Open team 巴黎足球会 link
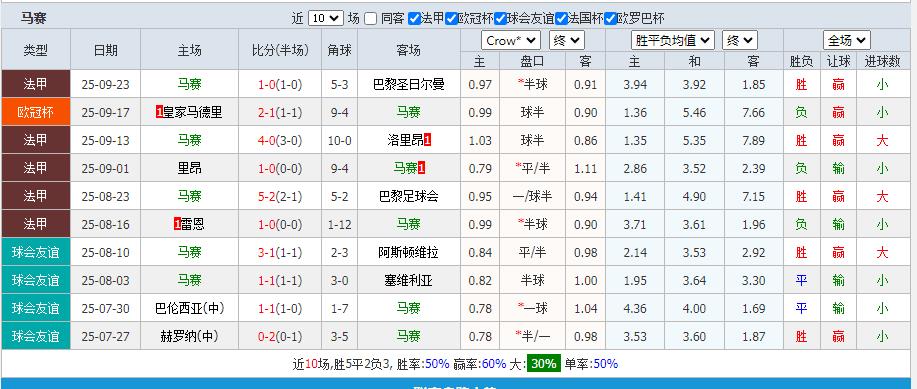 click(409, 197)
